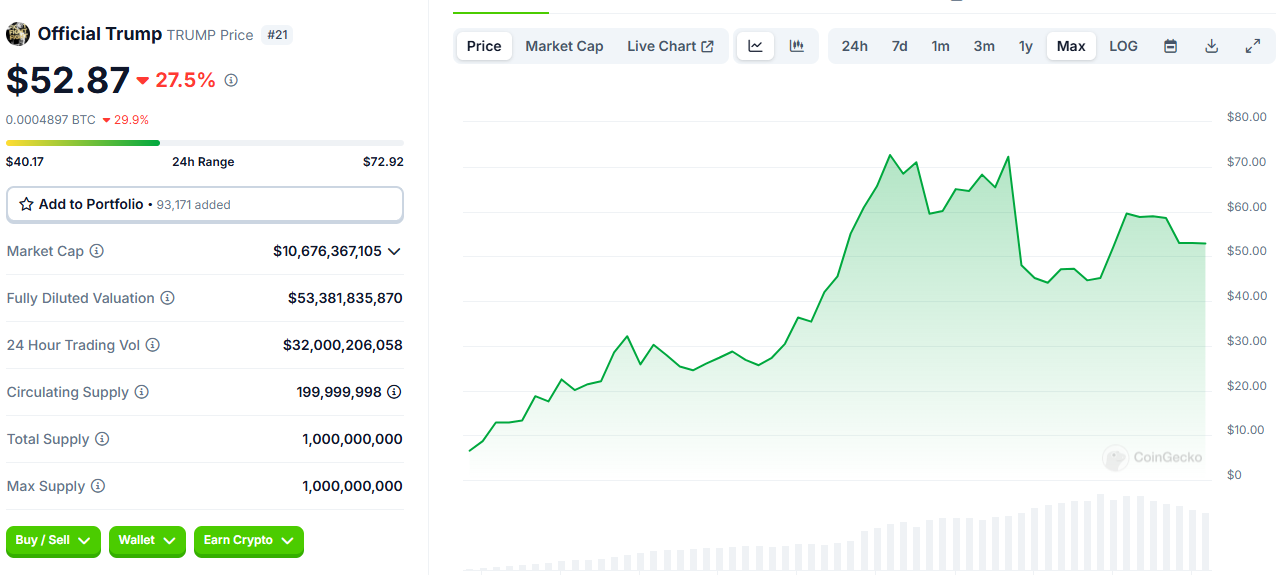Image resolution: width=1279 pixels, height=575 pixels.
Task: Show Total Supply info icon
Action: (x=102, y=439)
